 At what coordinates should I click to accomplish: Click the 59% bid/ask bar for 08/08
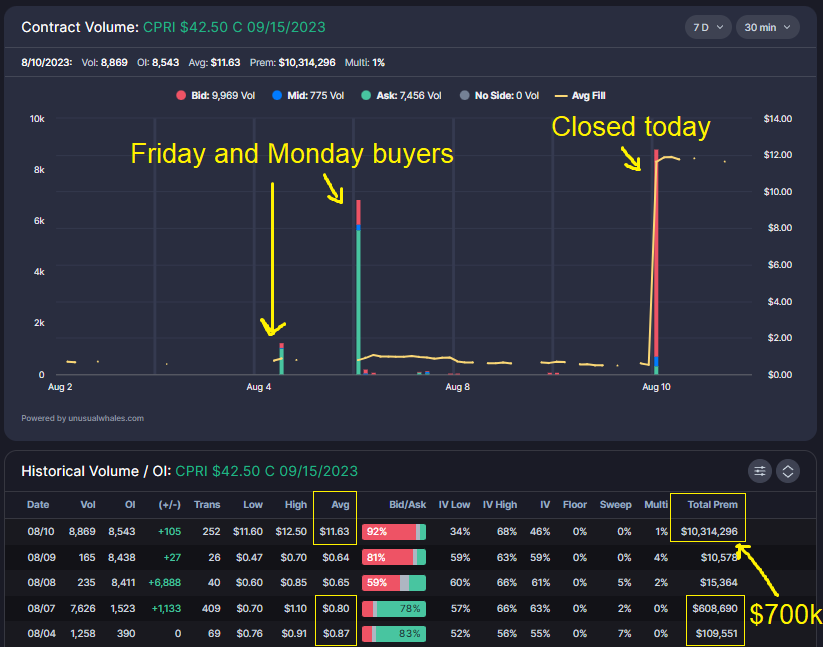(394, 583)
